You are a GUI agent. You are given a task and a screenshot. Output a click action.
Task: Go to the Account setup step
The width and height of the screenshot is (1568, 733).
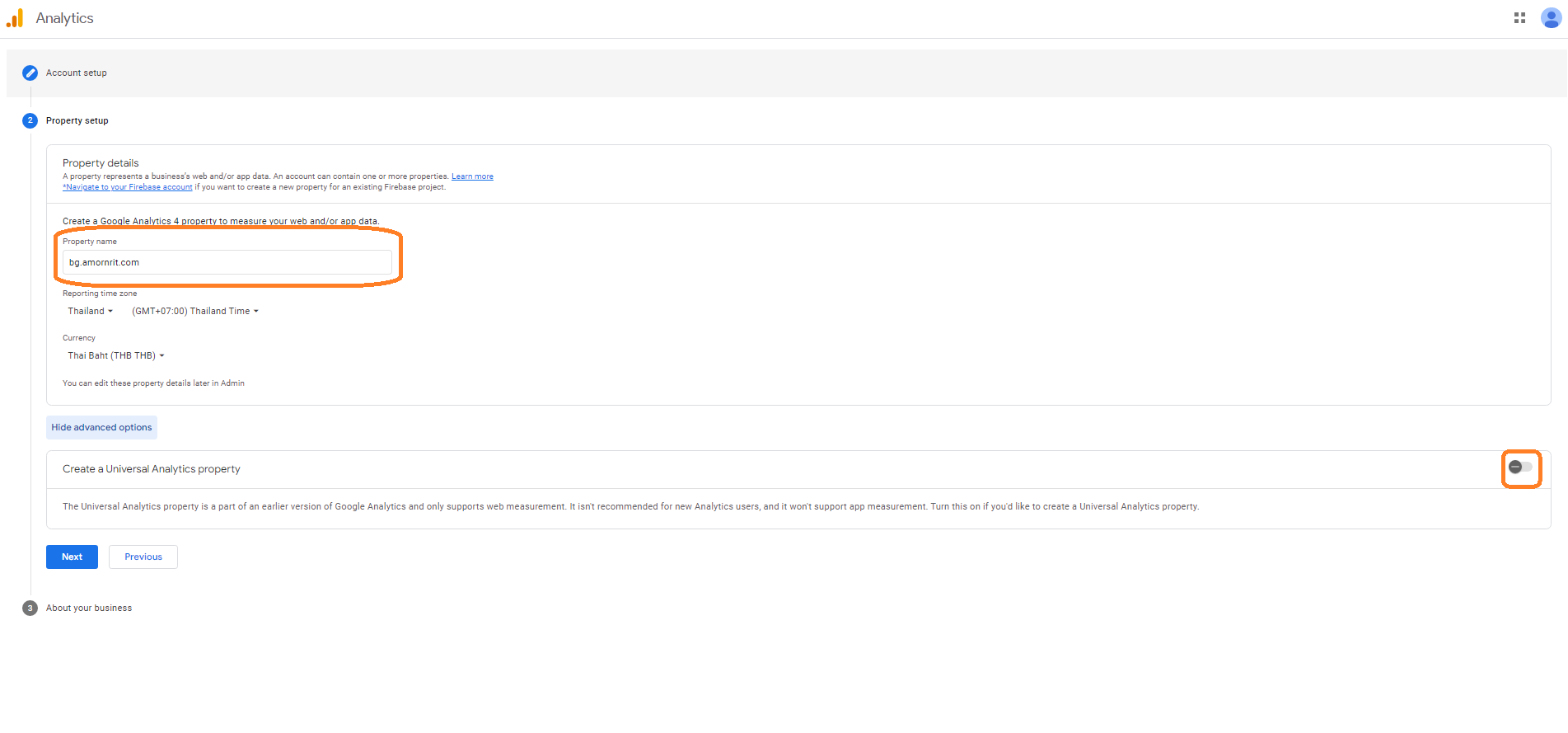(77, 73)
